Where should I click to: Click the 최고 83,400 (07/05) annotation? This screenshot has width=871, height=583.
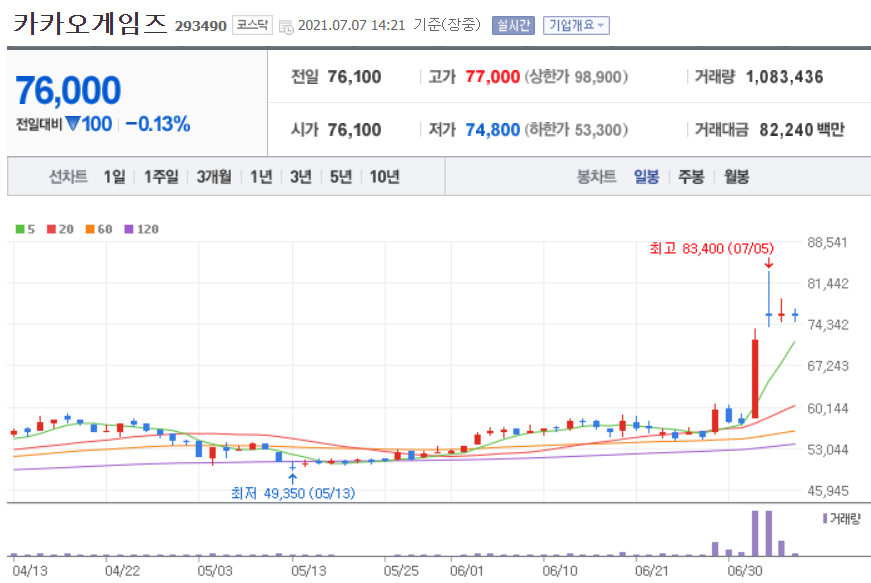point(712,248)
